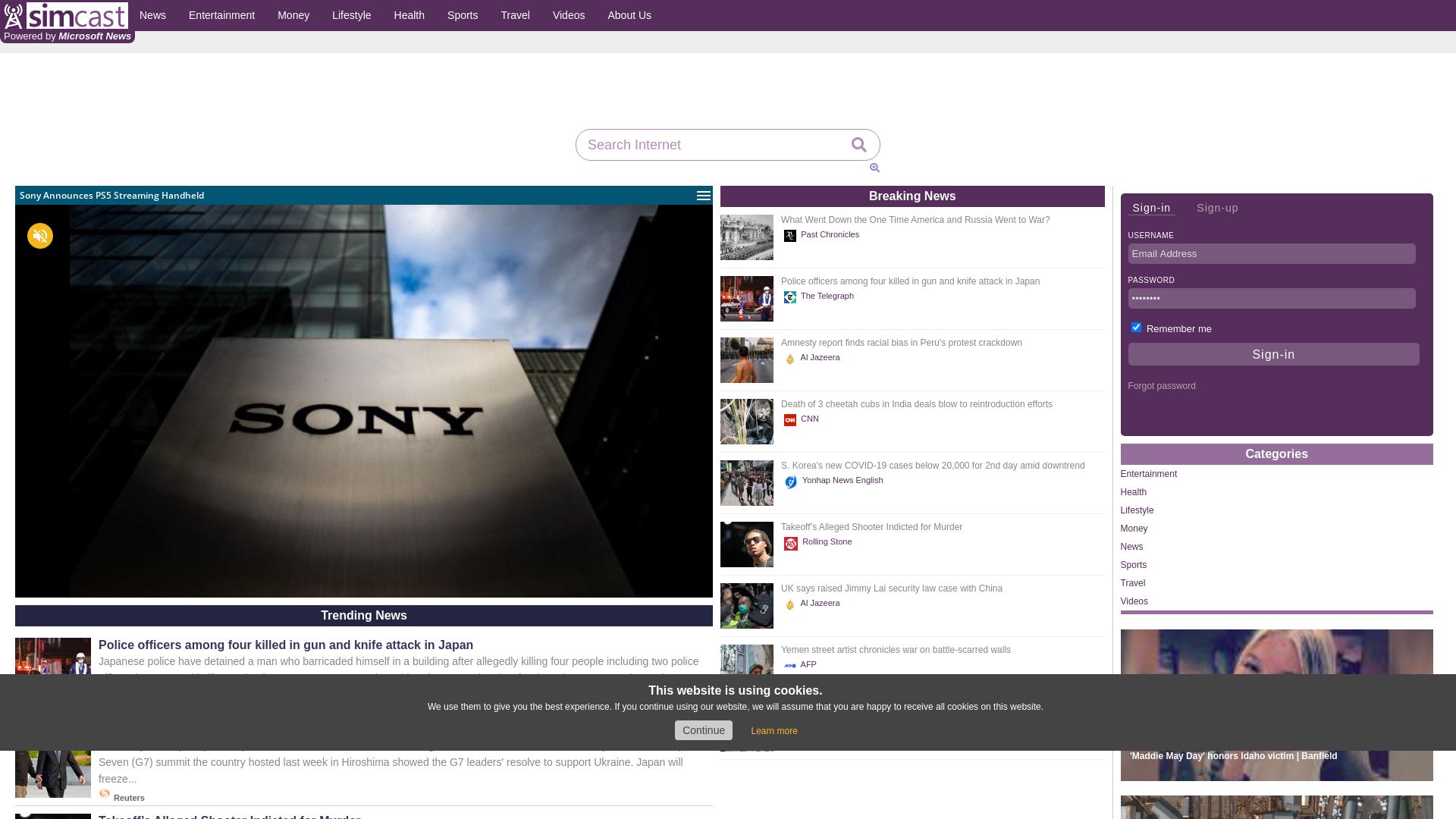Open Travel in Categories list
This screenshot has height=819, width=1456.
(x=1133, y=583)
